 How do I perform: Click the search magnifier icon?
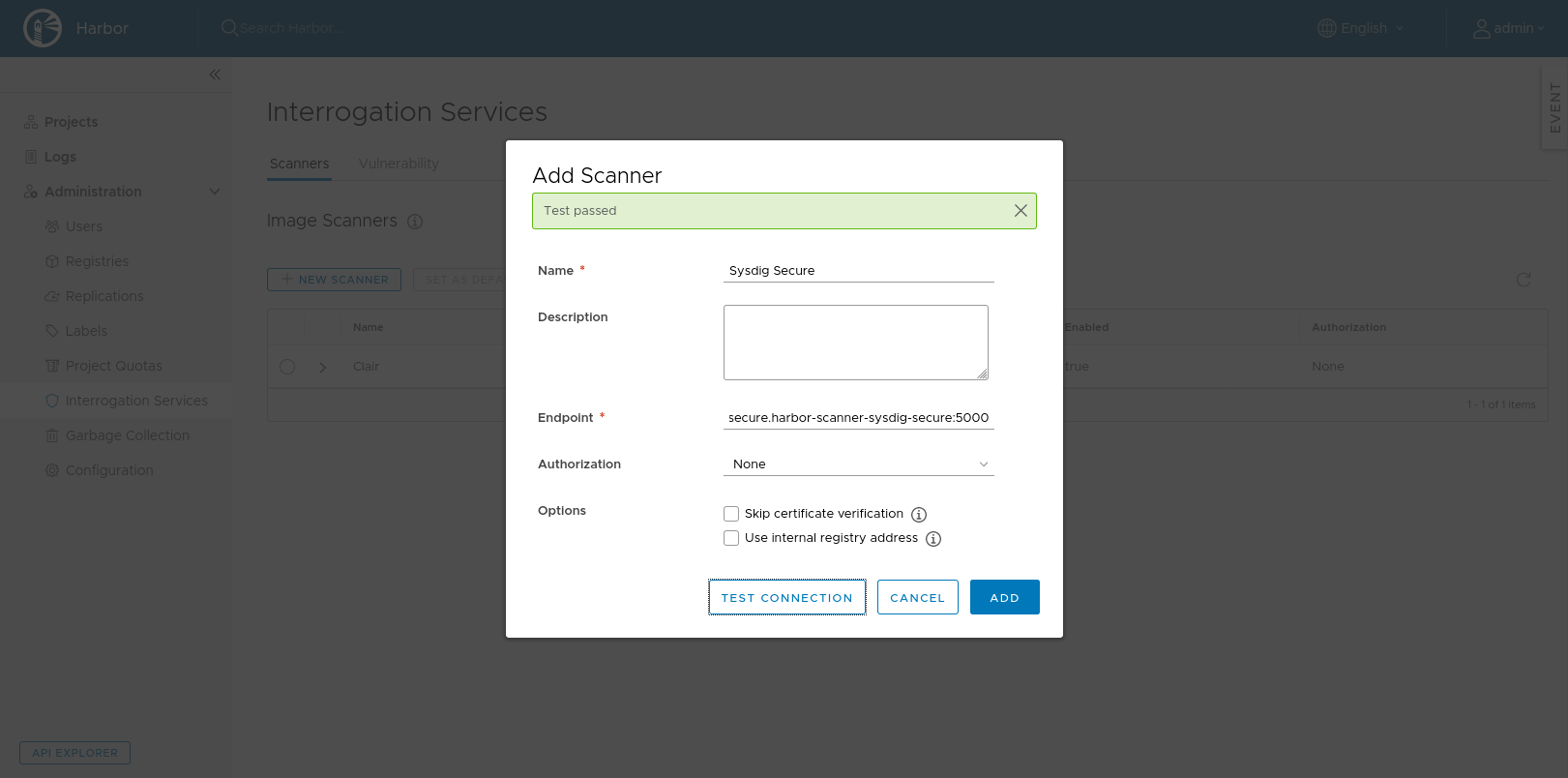[x=229, y=28]
